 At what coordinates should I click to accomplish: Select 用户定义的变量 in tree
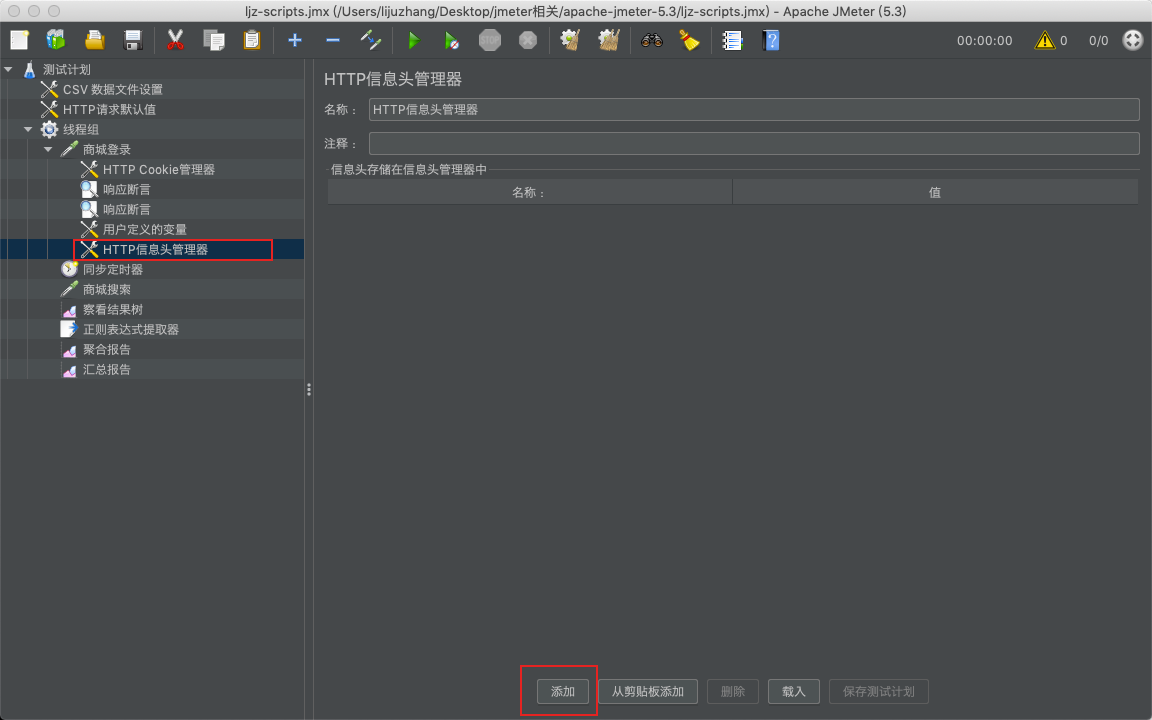[145, 229]
